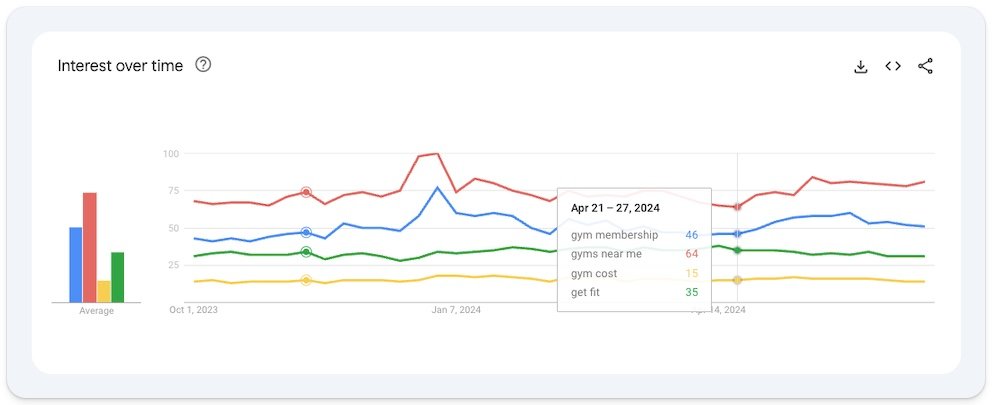Click blue peak of gym membership line
The height and width of the screenshot is (405, 992).
coord(437,188)
